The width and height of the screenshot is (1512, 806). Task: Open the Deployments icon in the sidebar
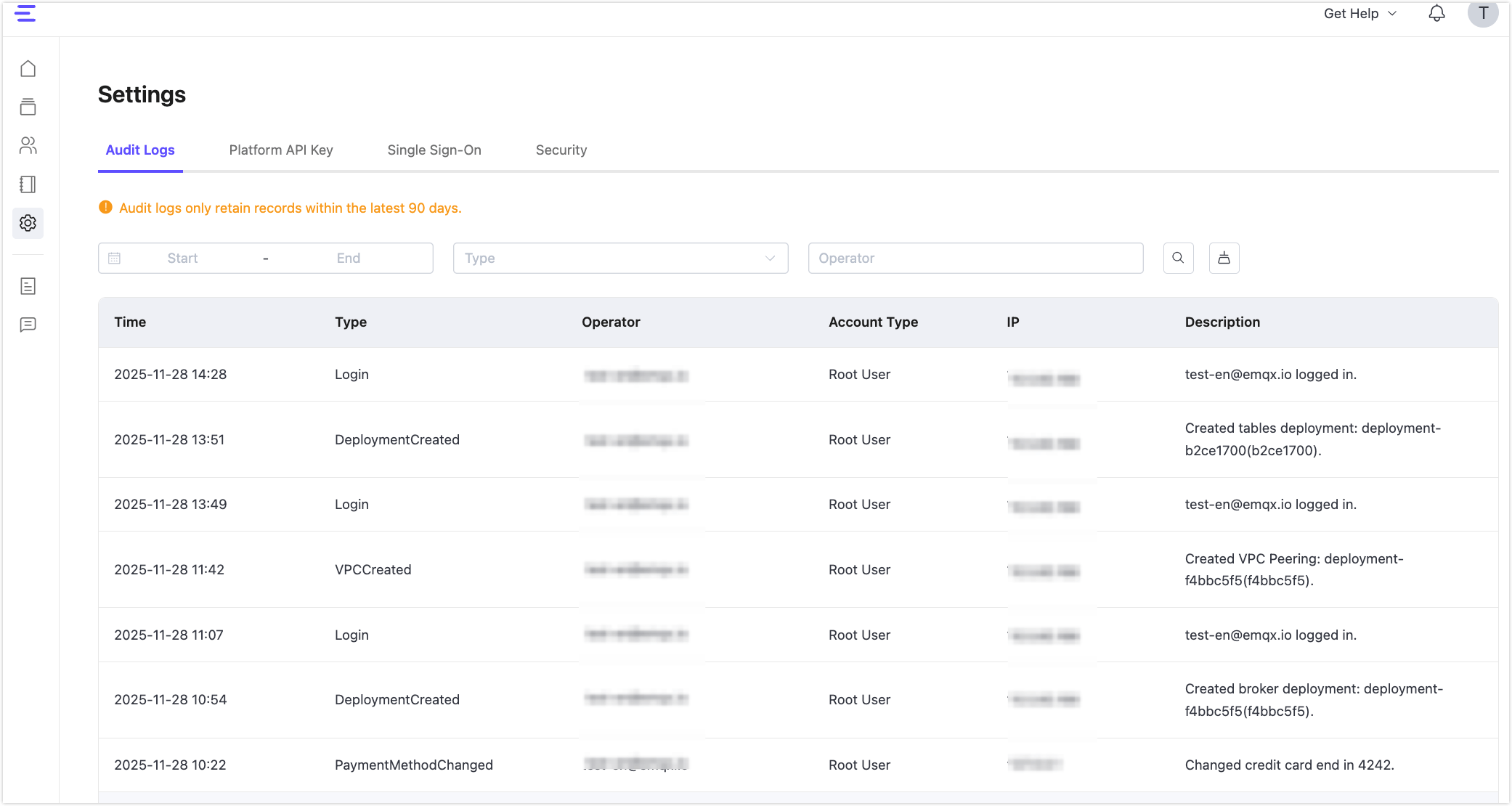point(28,107)
